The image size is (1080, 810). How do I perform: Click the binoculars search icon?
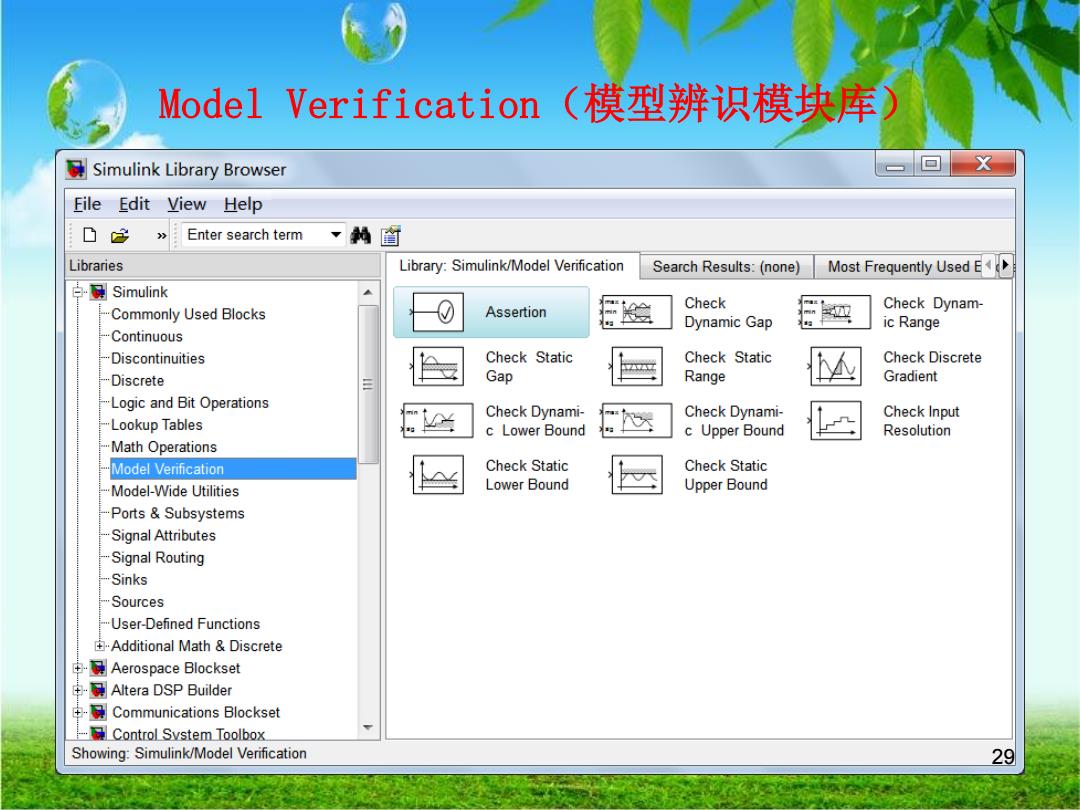tap(360, 236)
